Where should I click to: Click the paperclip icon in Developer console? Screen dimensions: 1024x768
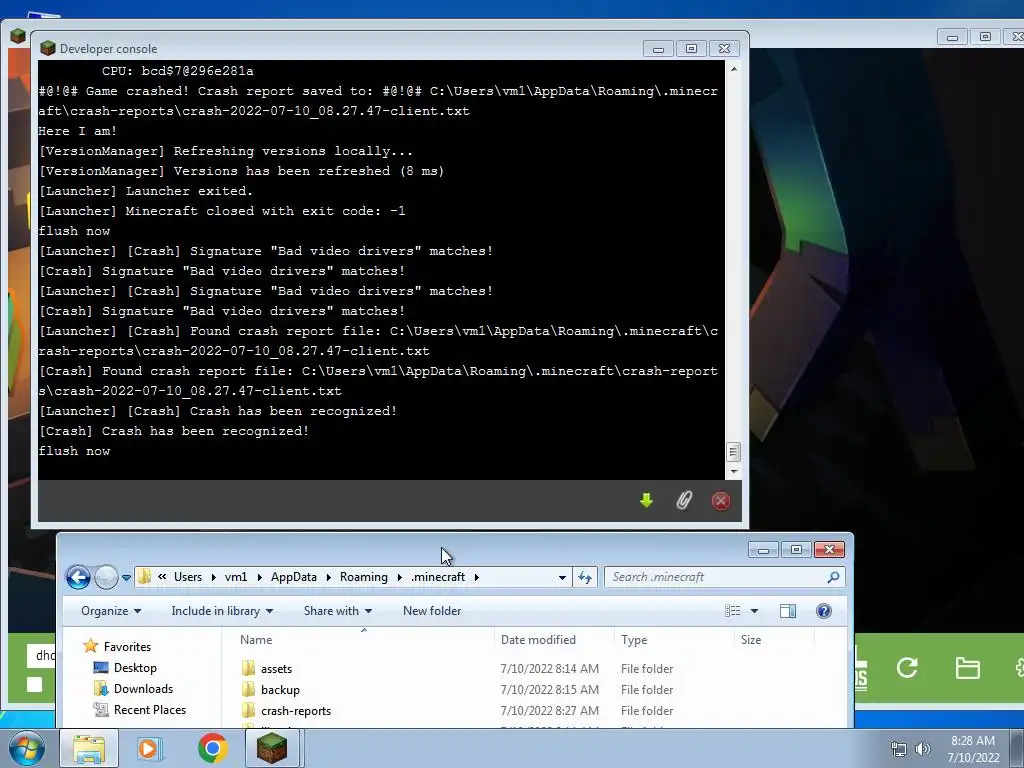tap(684, 501)
